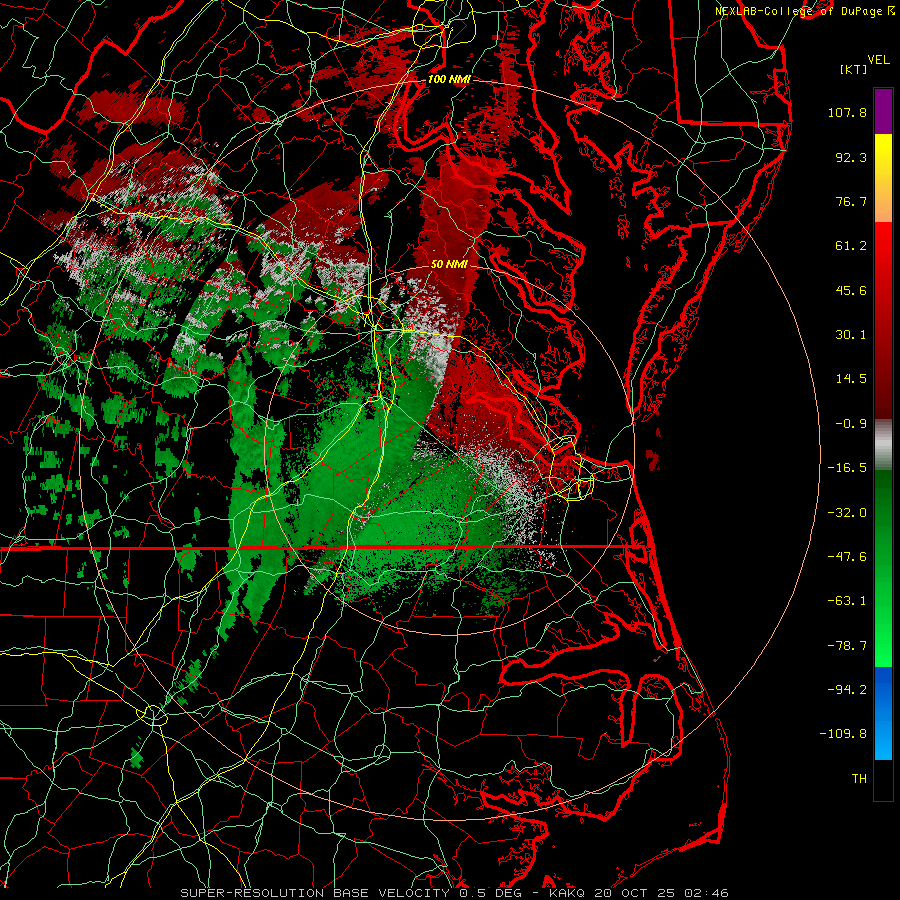Select the 45.6 scale value
The image size is (900, 900).
(851, 290)
